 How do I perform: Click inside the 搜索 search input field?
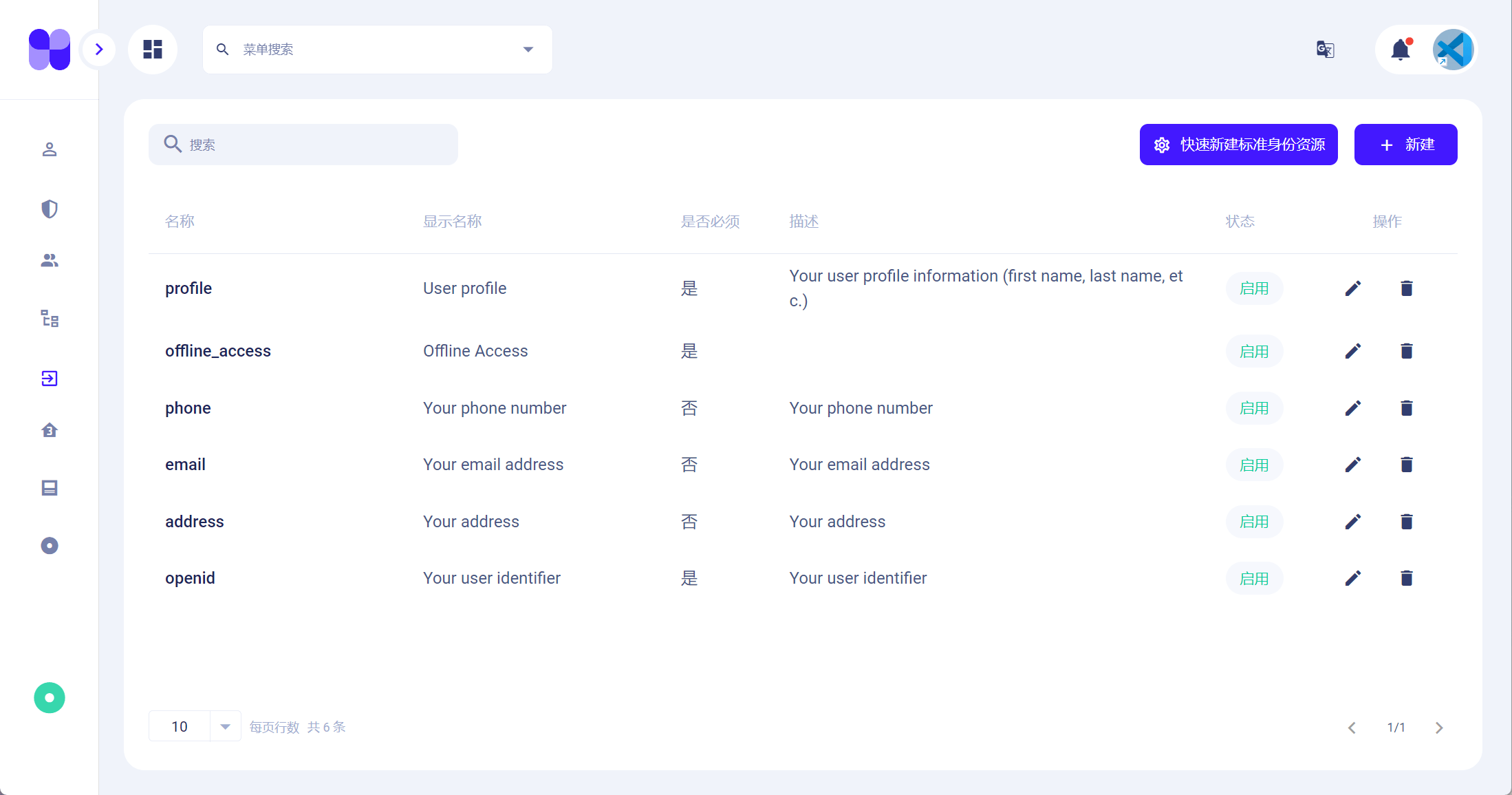pos(303,145)
